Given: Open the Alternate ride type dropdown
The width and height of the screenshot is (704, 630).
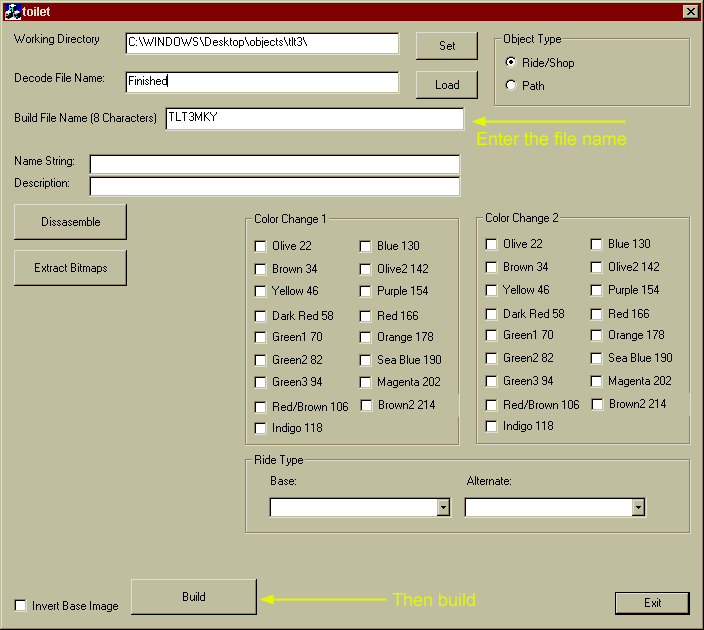Looking at the screenshot, I should click(638, 507).
